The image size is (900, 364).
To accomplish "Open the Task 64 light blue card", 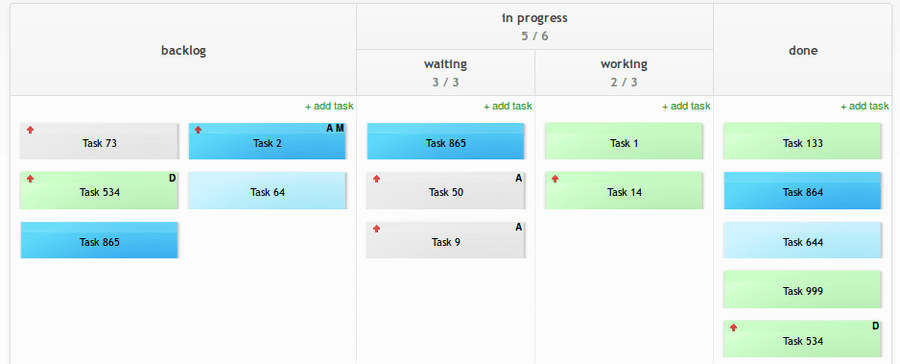I will tap(267, 191).
